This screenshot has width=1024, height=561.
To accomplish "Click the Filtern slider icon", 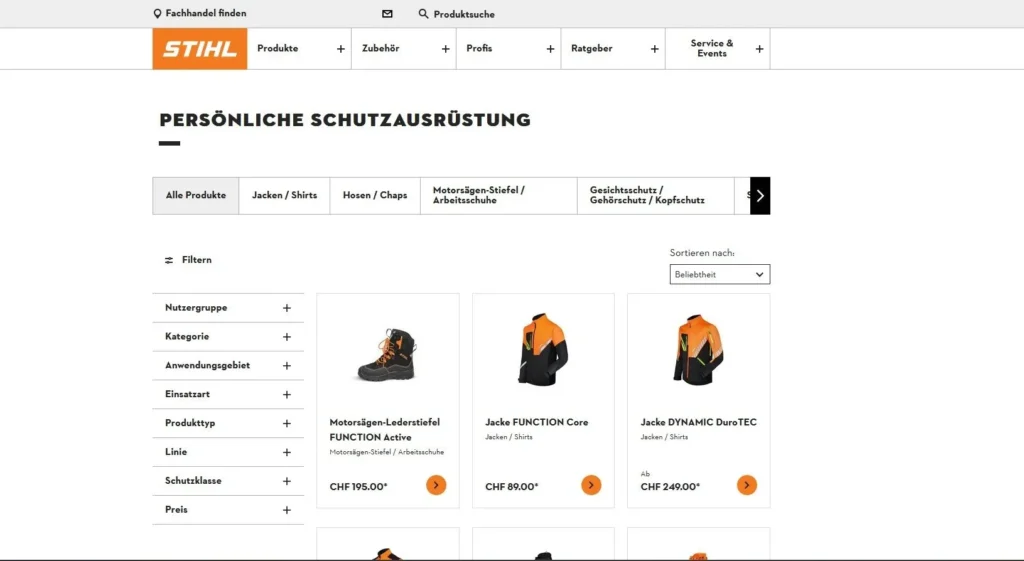I will click(169, 260).
